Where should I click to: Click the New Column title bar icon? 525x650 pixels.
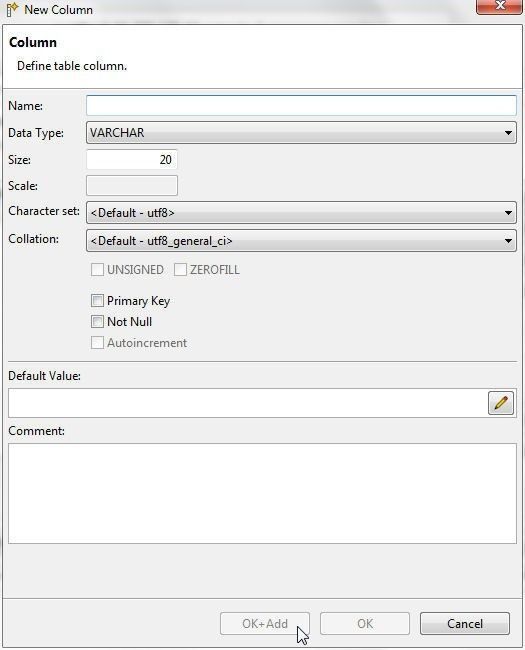(12, 10)
